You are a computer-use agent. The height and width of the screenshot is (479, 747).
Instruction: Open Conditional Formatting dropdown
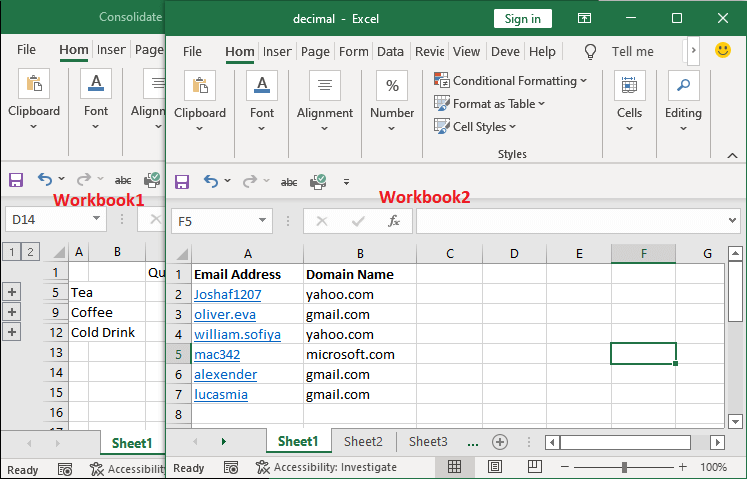[510, 81]
